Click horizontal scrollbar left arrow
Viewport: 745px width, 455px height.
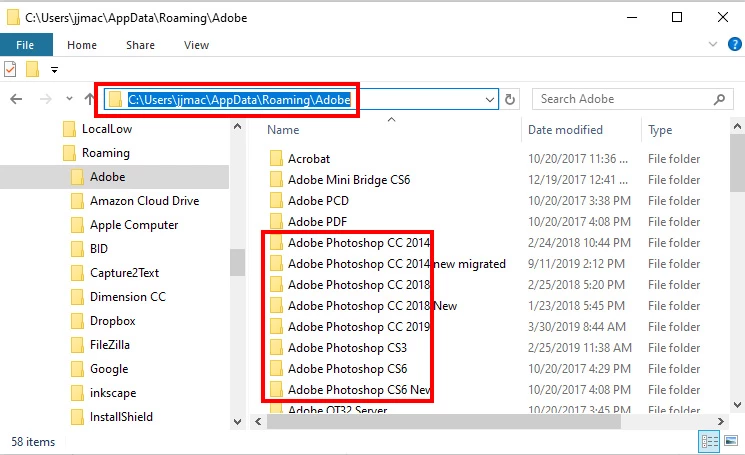point(258,421)
